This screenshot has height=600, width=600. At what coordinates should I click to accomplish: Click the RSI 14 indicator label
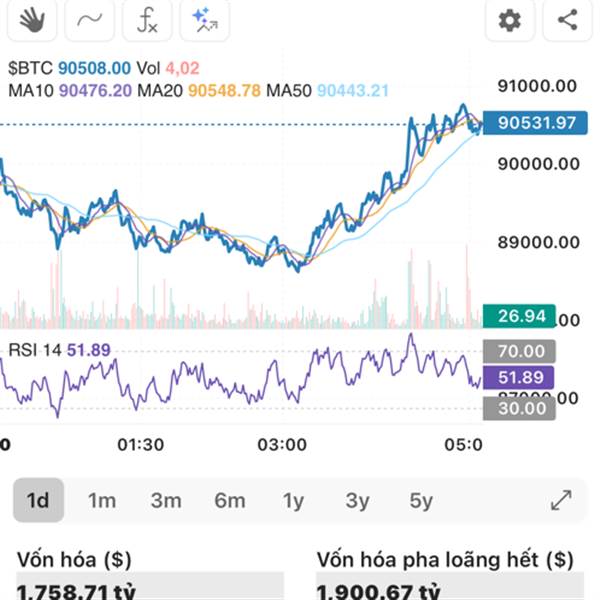(37, 350)
